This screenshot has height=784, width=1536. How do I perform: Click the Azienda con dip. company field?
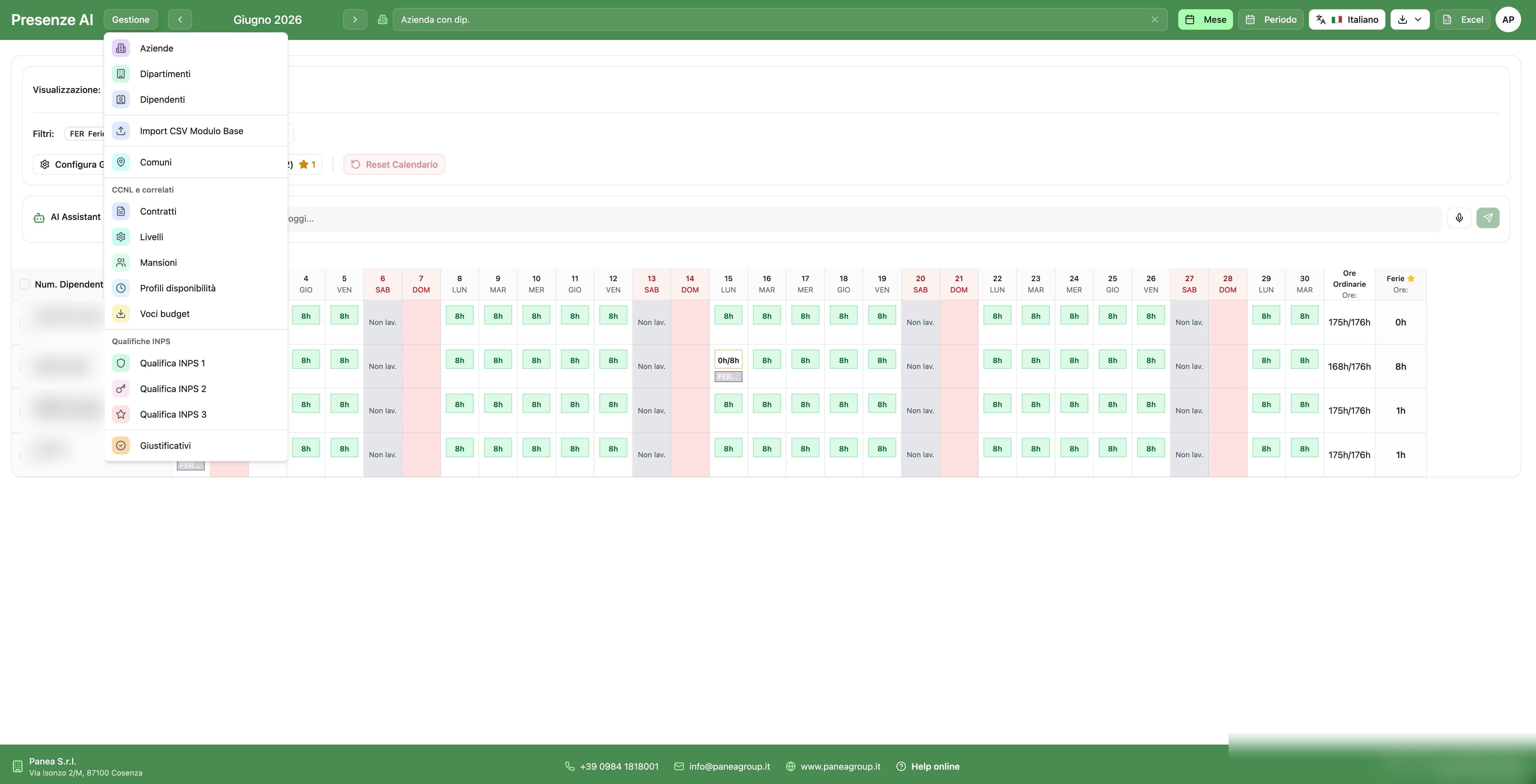click(780, 20)
